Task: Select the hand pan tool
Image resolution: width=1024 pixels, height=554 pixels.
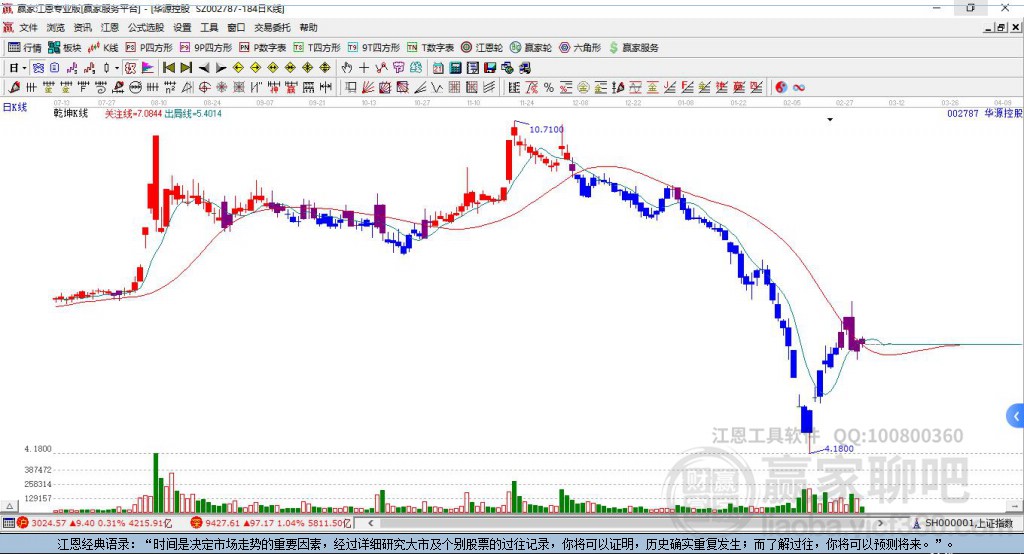Action: (x=347, y=68)
